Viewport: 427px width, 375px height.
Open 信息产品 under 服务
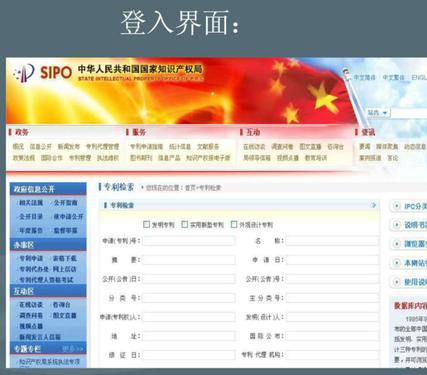(169, 158)
